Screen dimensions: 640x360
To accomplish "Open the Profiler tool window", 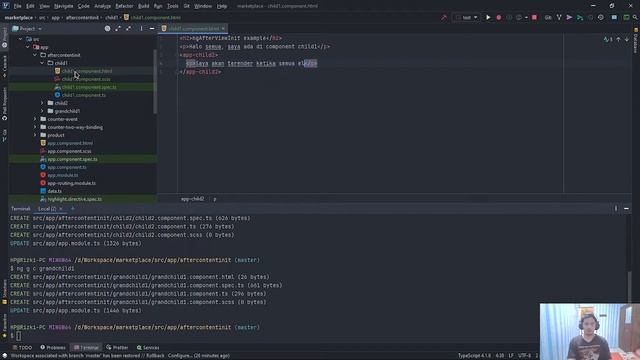I will (x=117, y=347).
